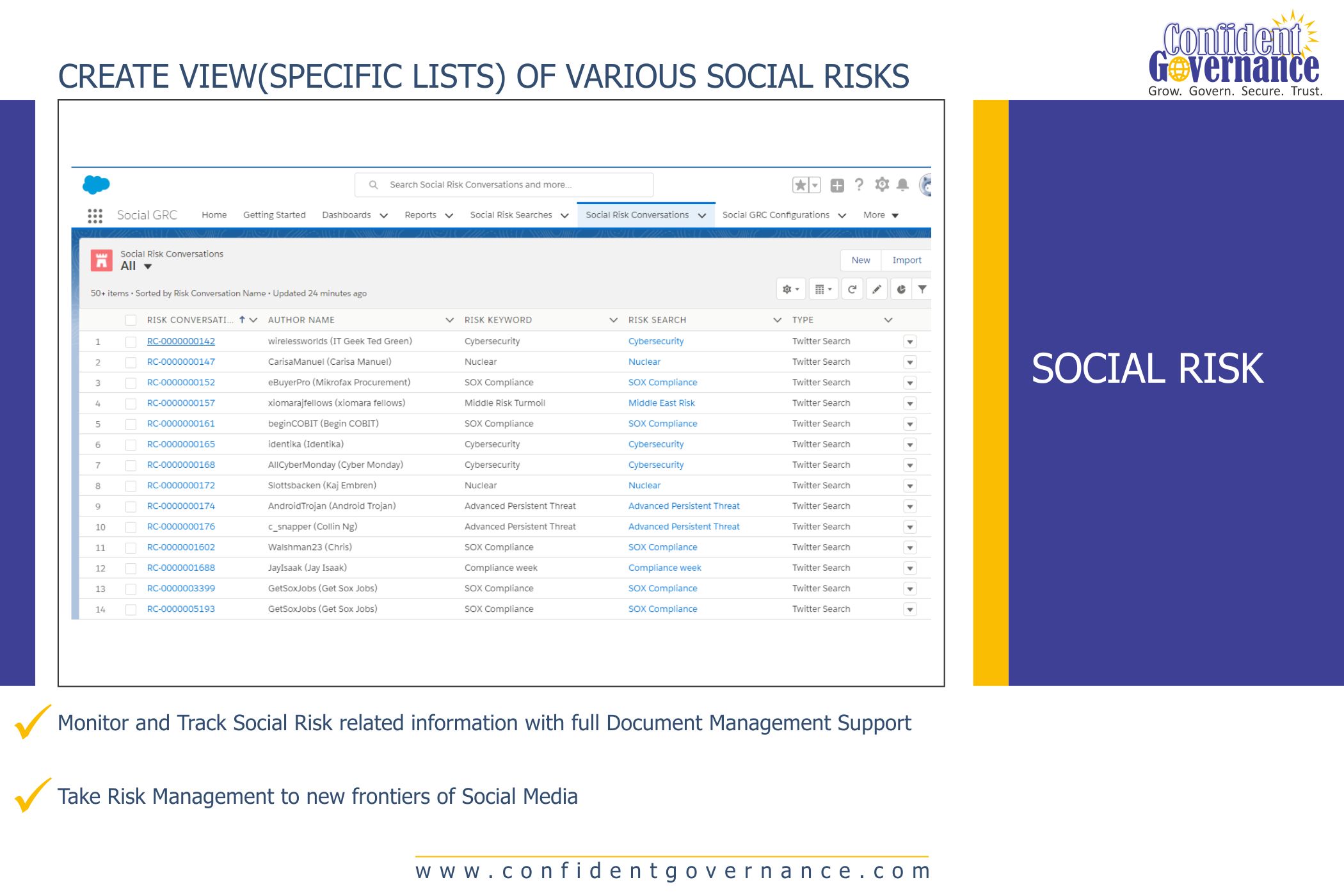Open the Salesforce App Launcher grid
The height and width of the screenshot is (896, 1344).
tap(96, 216)
